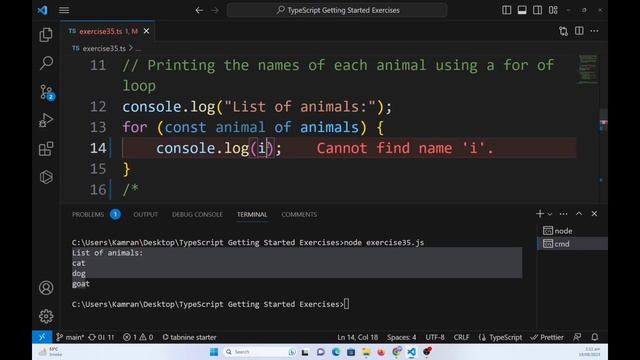Change file encoding via UTF-8
The height and width of the screenshot is (360, 640).
tap(435, 337)
